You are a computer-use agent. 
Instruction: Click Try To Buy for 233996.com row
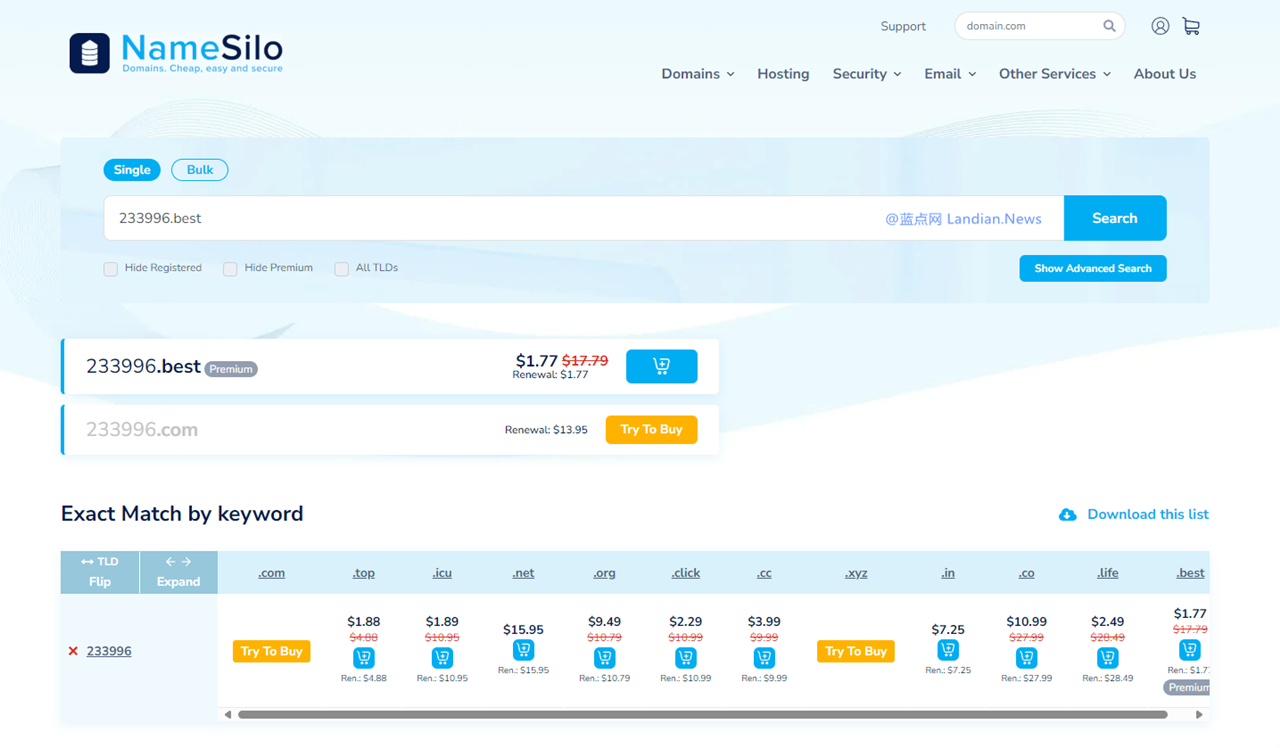click(651, 430)
